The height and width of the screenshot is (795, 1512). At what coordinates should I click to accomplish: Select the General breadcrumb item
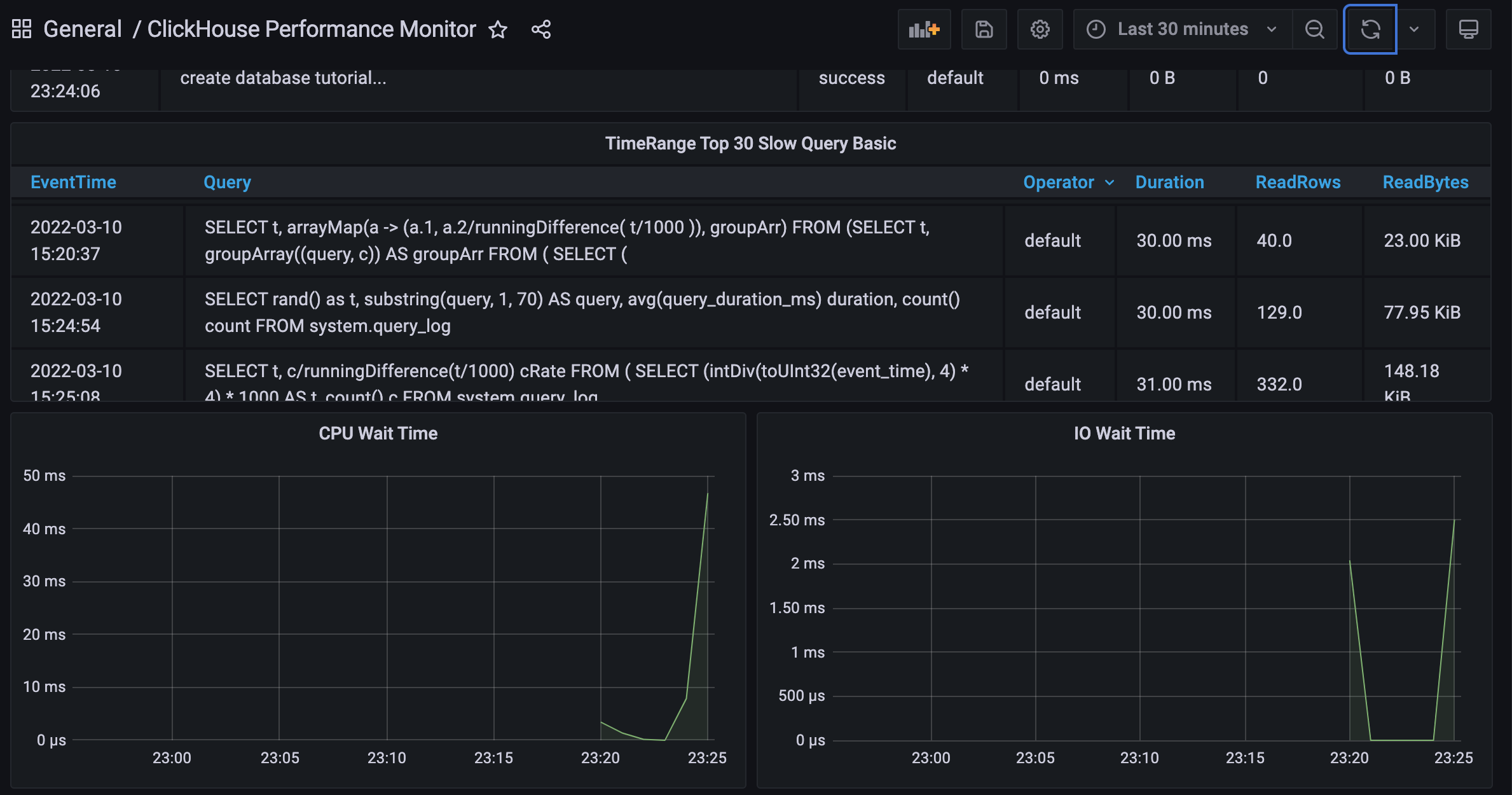click(x=83, y=29)
